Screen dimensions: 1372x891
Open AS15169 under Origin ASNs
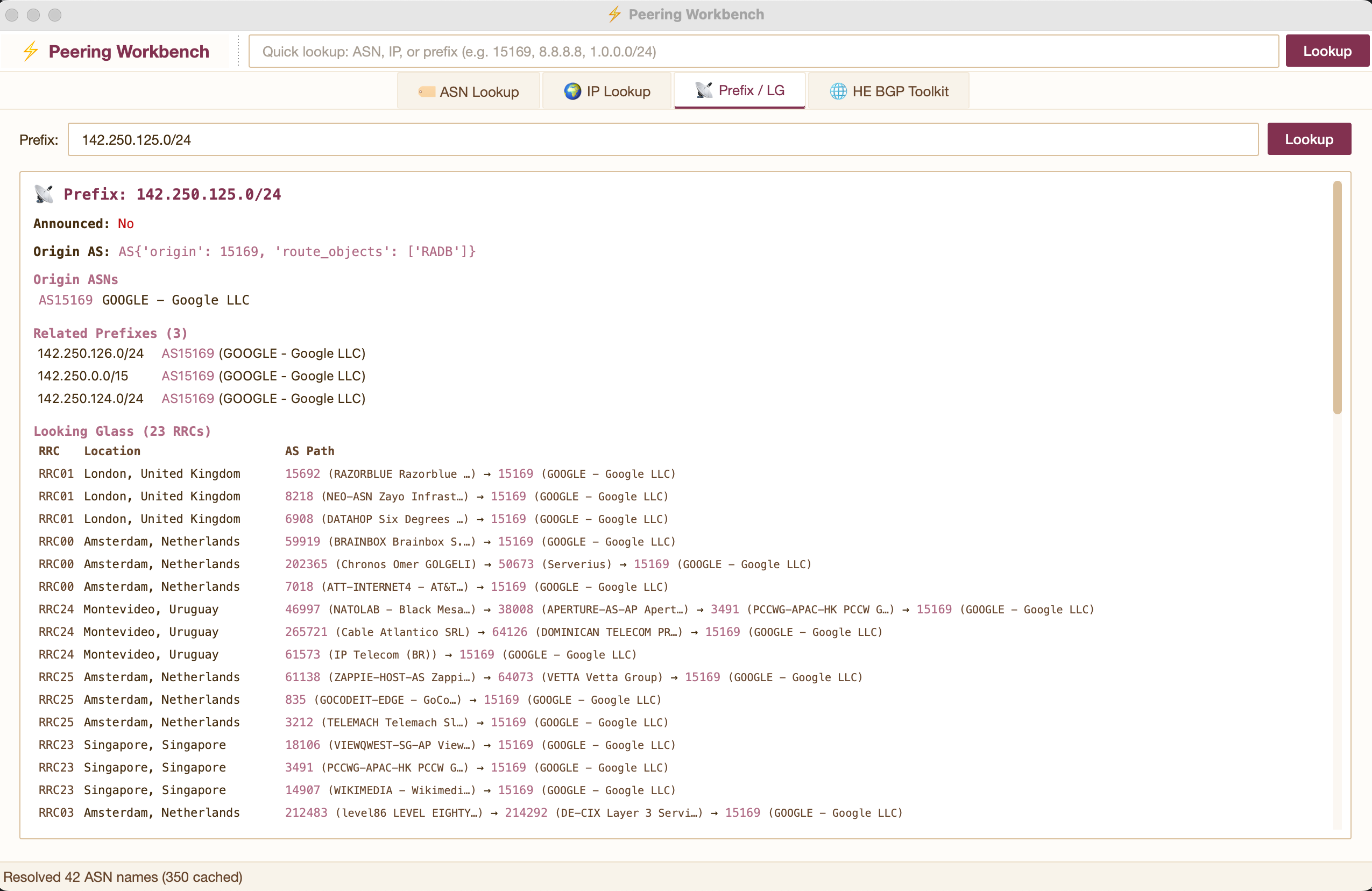click(x=66, y=300)
